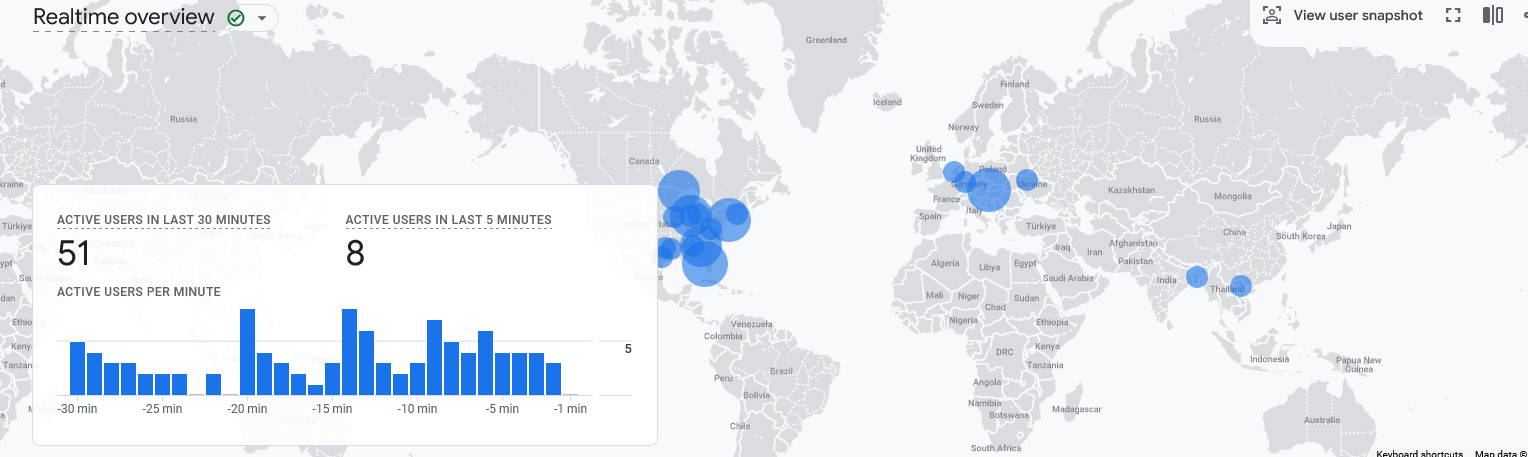
Task: Click the Greenland map label
Action: tap(826, 40)
